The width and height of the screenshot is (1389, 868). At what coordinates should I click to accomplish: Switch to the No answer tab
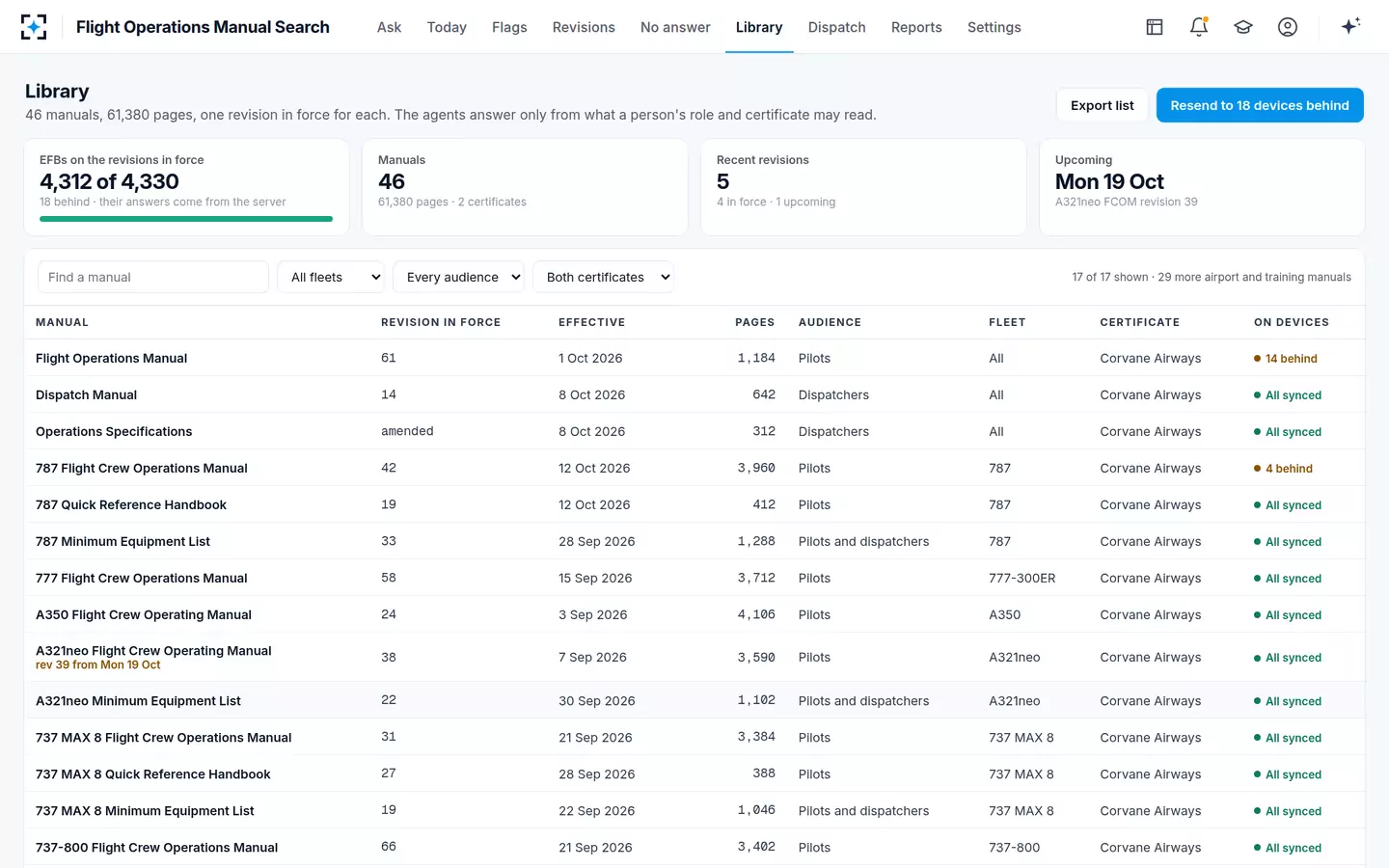pyautogui.click(x=675, y=27)
